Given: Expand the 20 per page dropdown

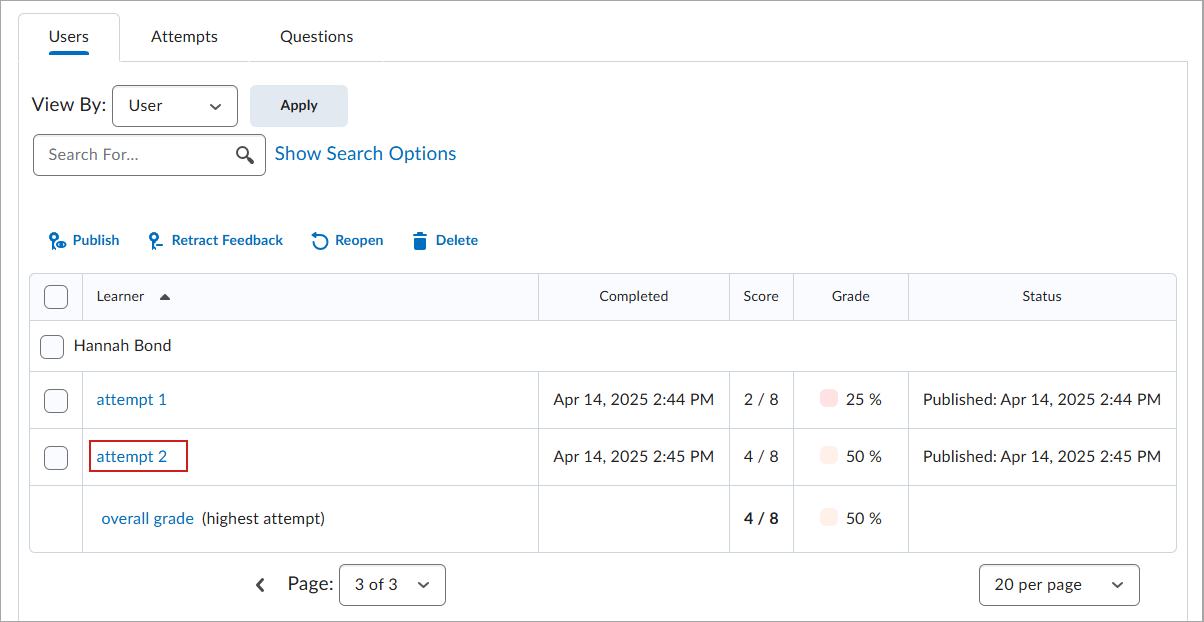Looking at the screenshot, I should tap(1058, 585).
